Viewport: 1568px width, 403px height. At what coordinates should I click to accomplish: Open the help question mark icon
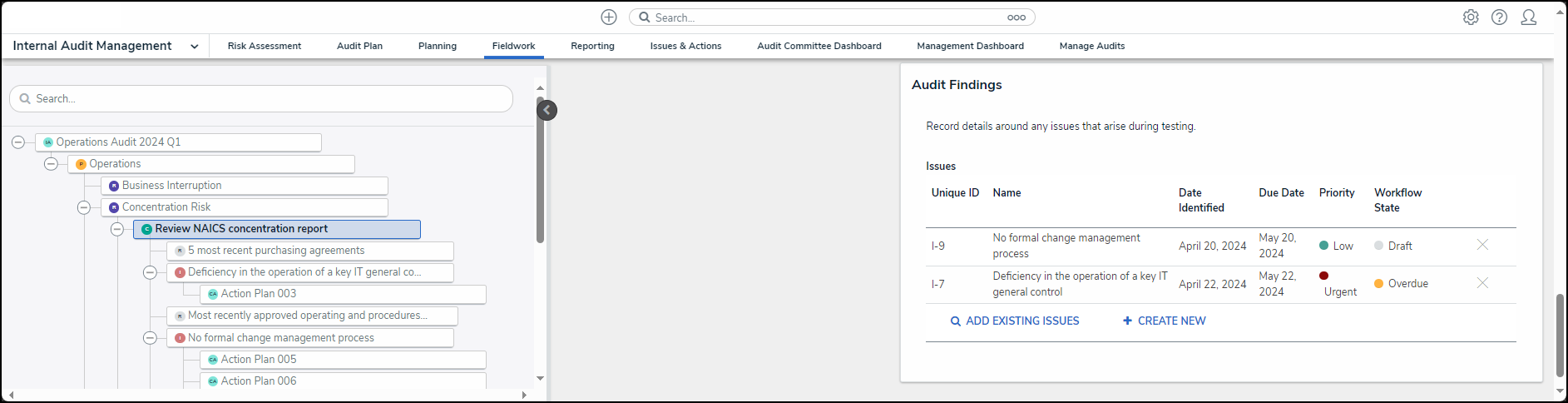(x=1499, y=17)
